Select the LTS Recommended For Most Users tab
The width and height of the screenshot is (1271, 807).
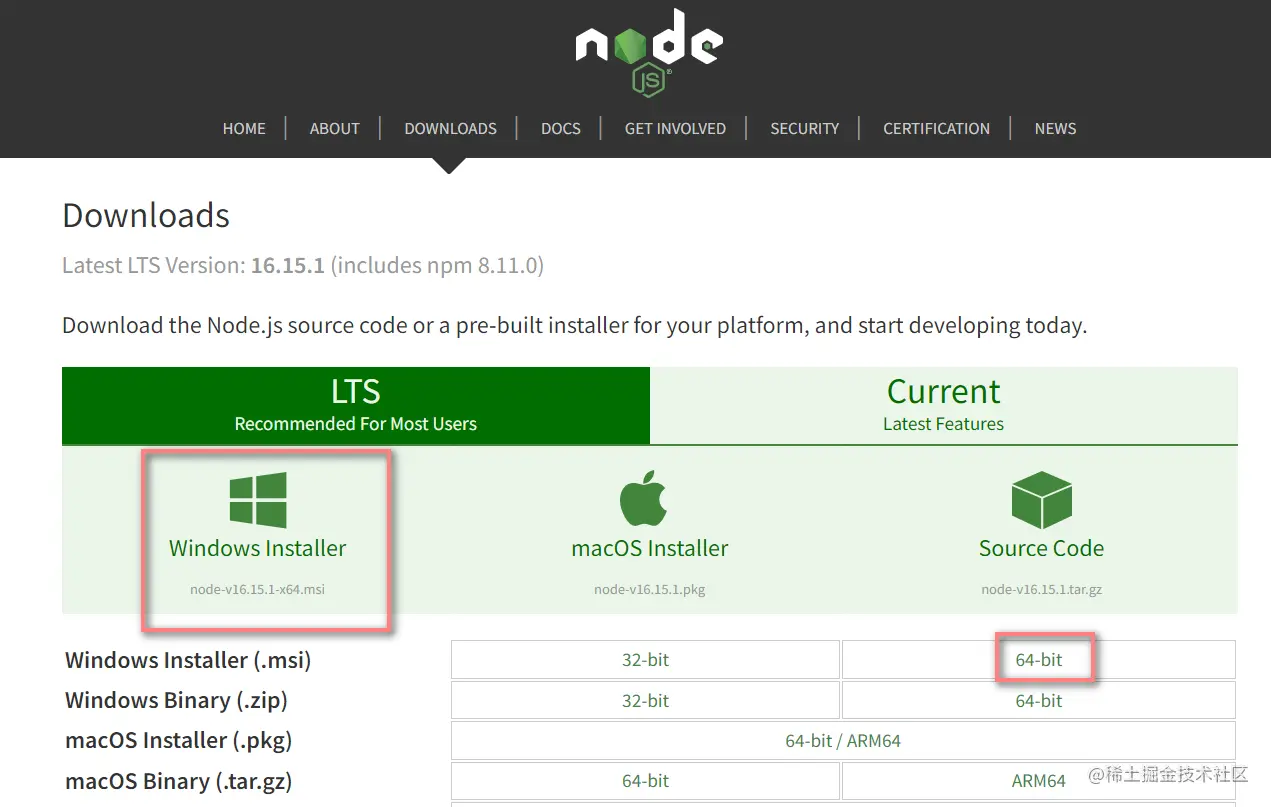coord(356,405)
